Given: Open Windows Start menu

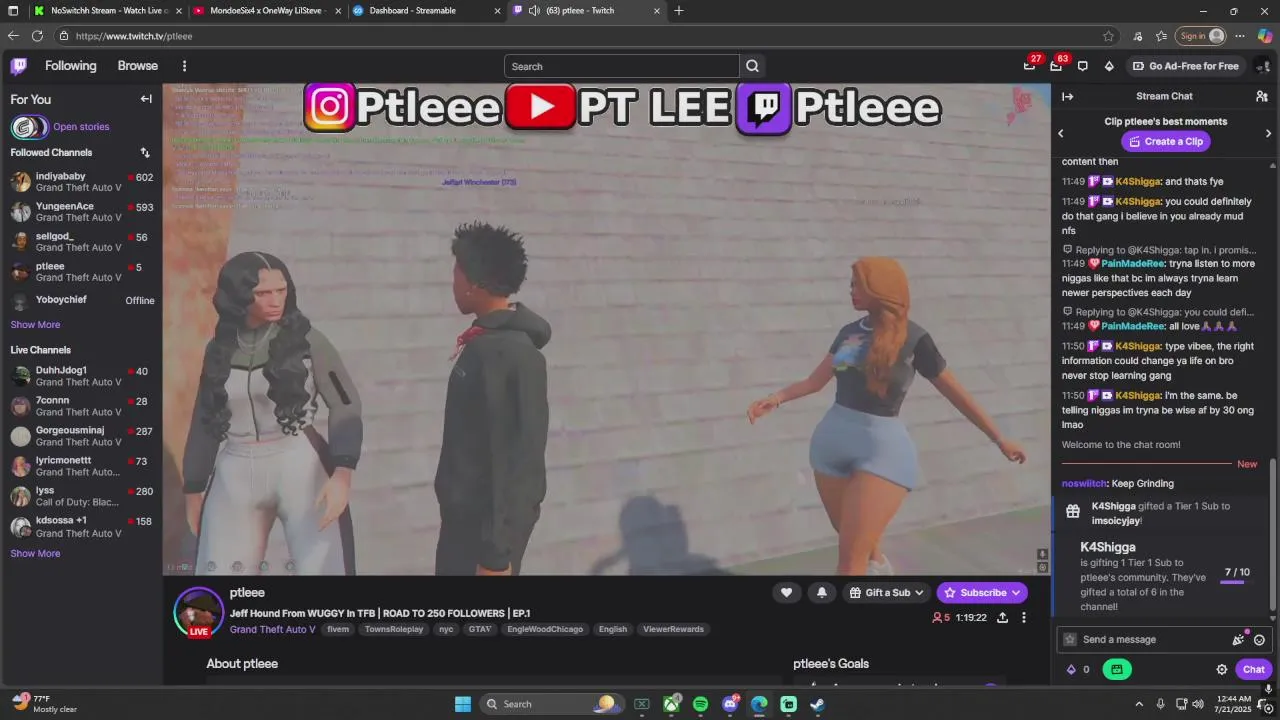Looking at the screenshot, I should [x=463, y=704].
